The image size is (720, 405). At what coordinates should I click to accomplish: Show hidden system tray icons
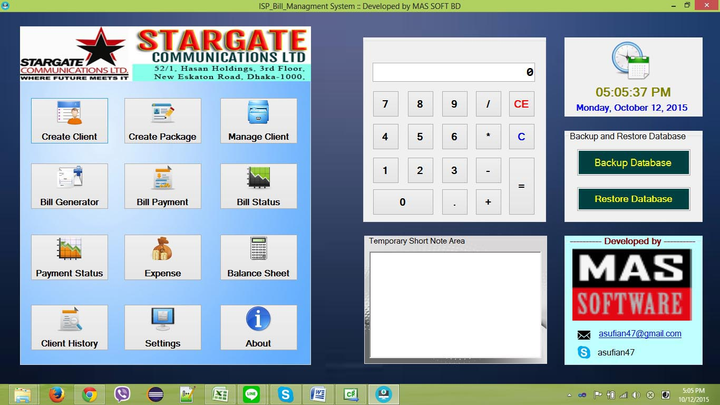(569, 395)
